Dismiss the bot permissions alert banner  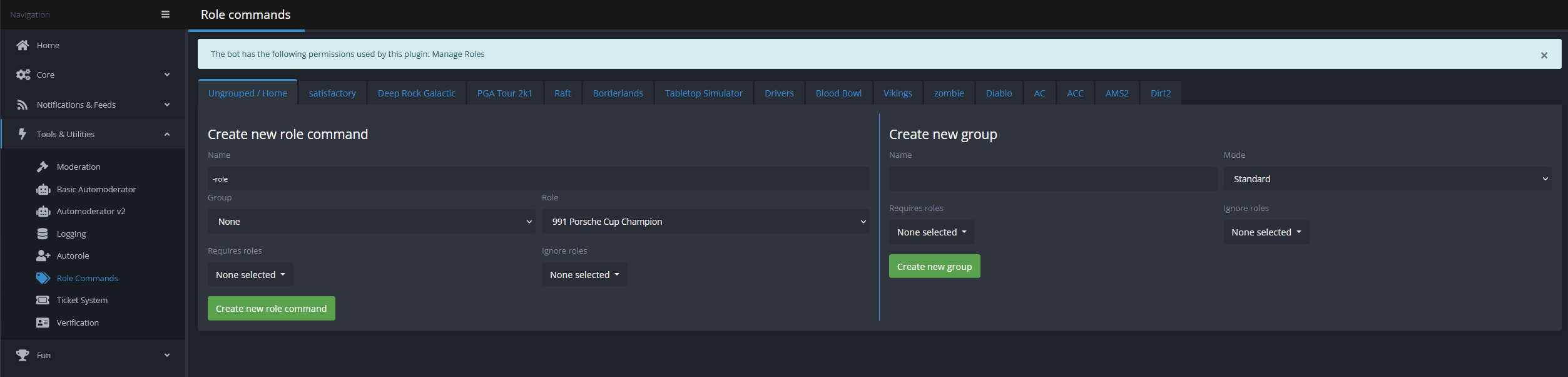[x=1544, y=55]
